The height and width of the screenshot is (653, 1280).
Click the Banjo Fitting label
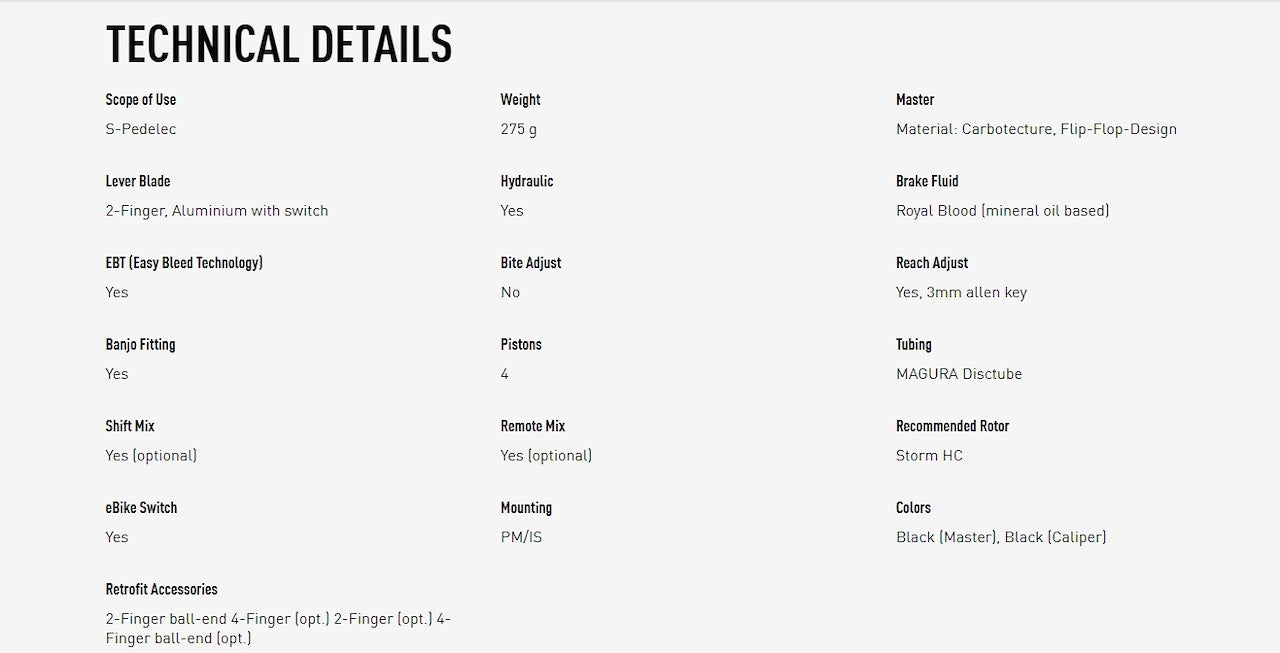(140, 345)
